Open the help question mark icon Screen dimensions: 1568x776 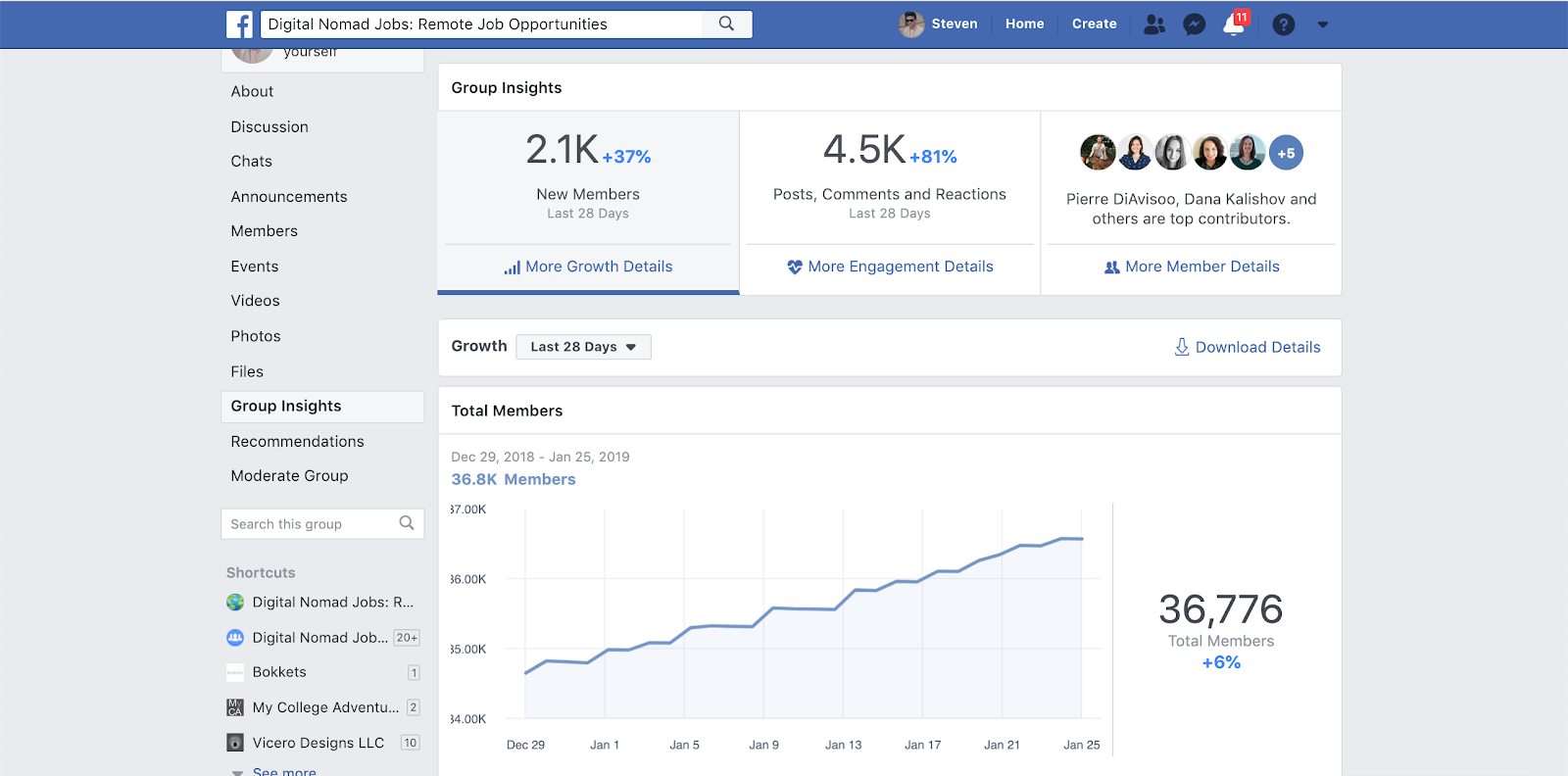point(1284,24)
